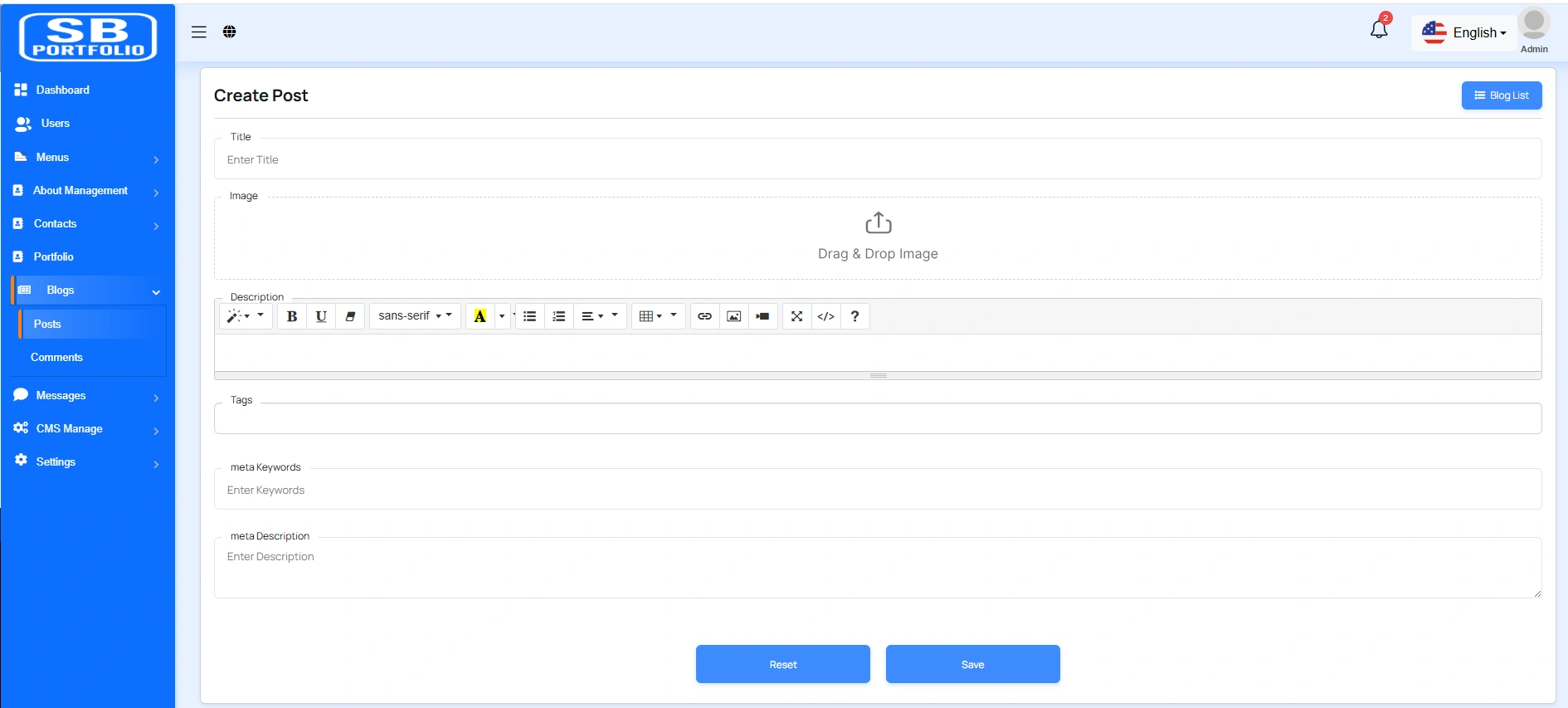The height and width of the screenshot is (708, 1568).
Task: Toggle bold formatting in the editor
Action: [292, 316]
